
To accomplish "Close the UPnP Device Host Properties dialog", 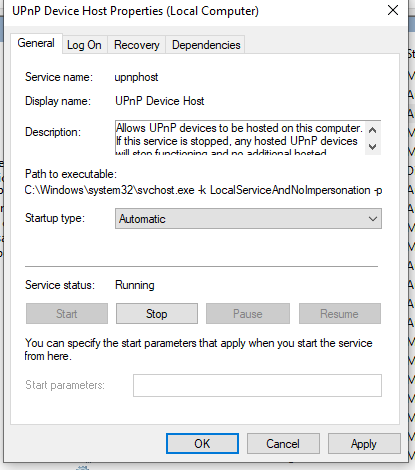I will [x=393, y=10].
